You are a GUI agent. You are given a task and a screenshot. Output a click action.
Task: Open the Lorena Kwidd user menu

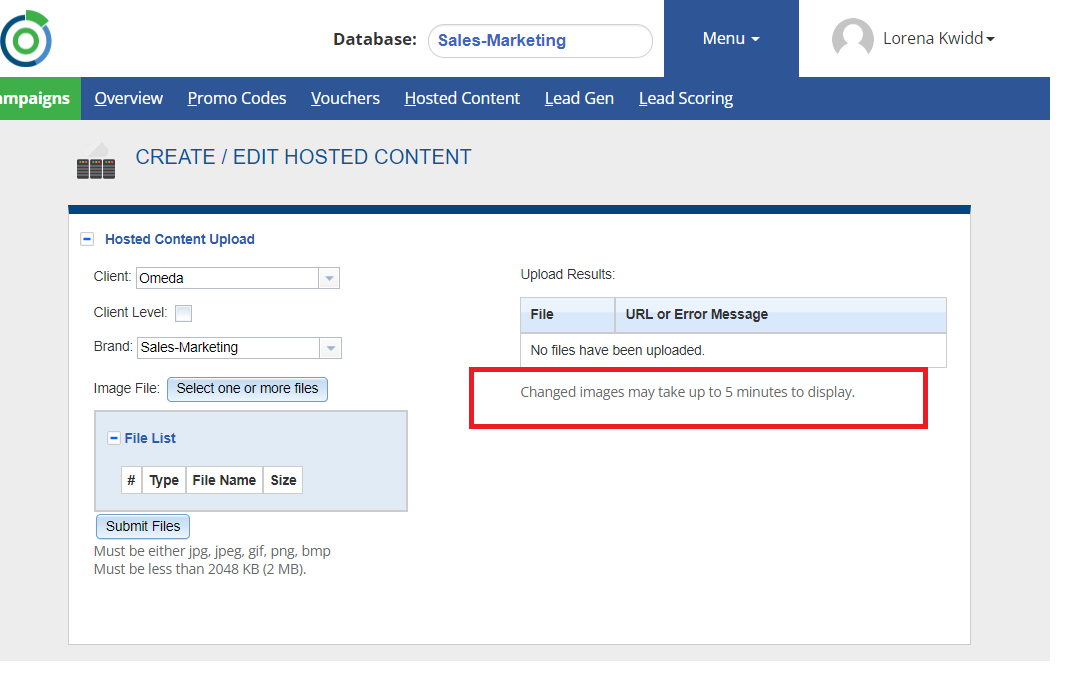[938, 39]
